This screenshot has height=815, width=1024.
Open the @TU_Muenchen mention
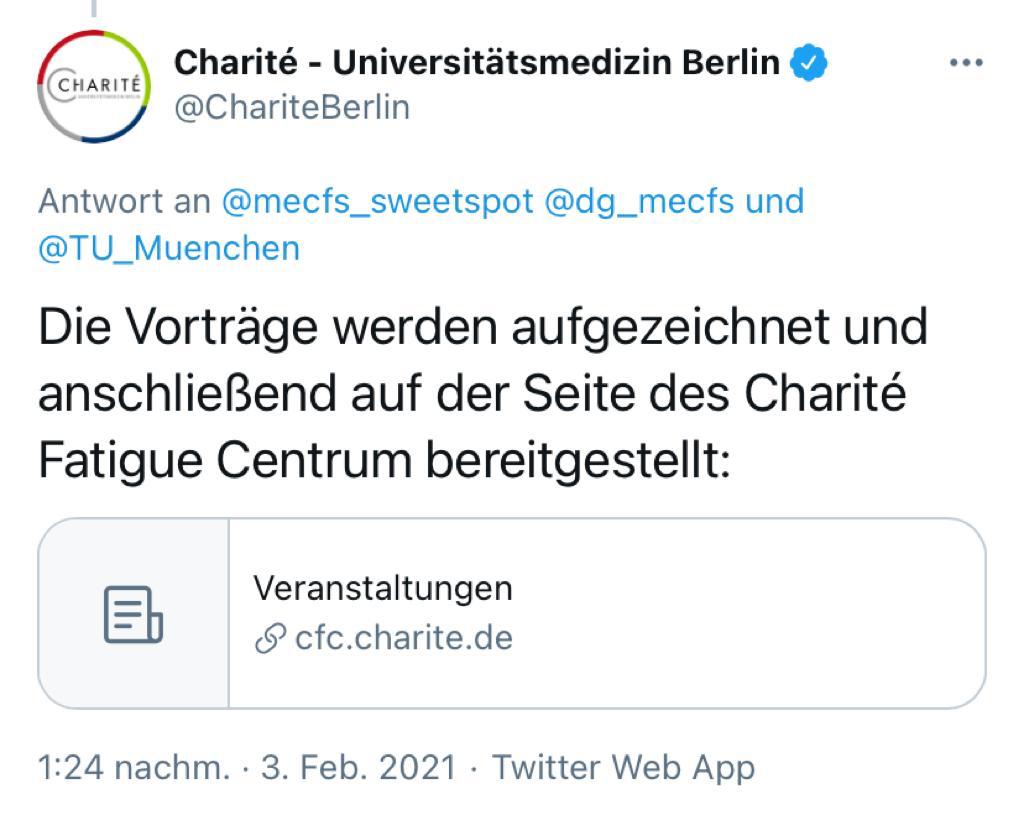[169, 247]
